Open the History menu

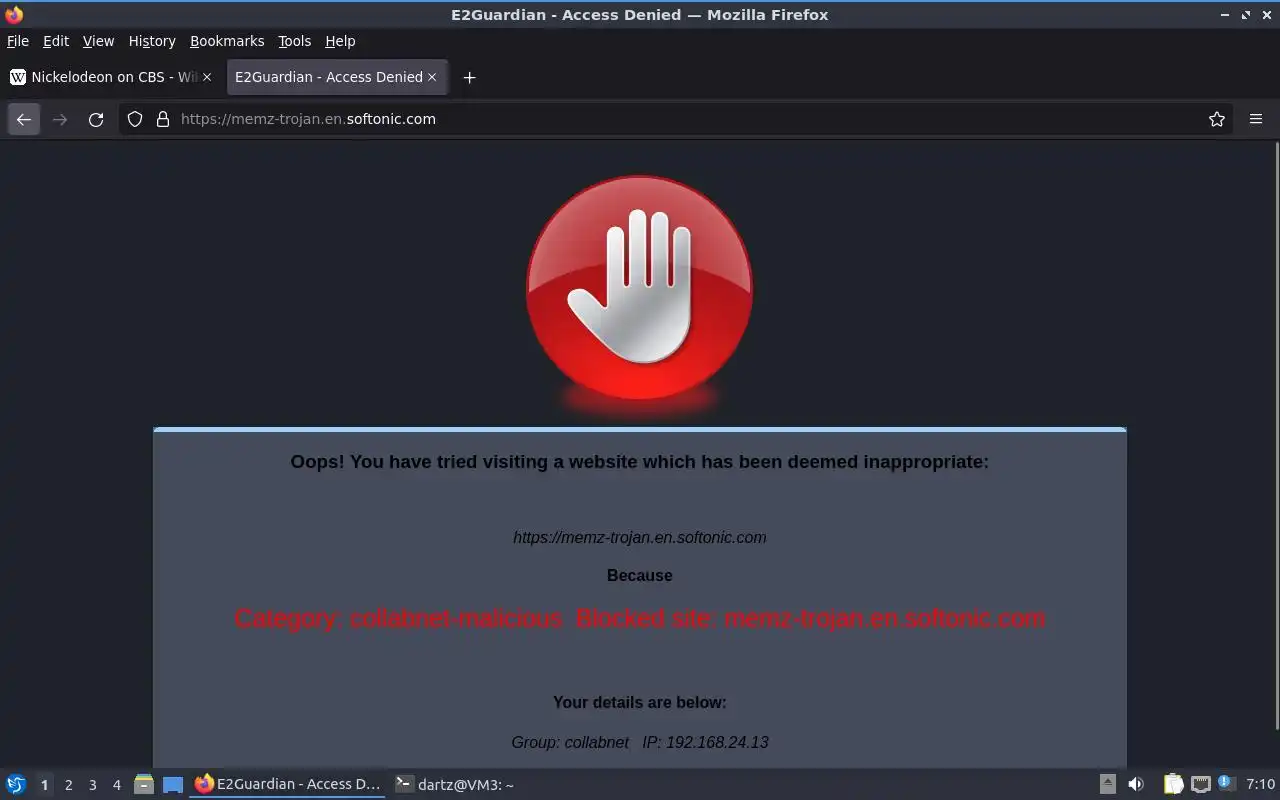pos(152,41)
